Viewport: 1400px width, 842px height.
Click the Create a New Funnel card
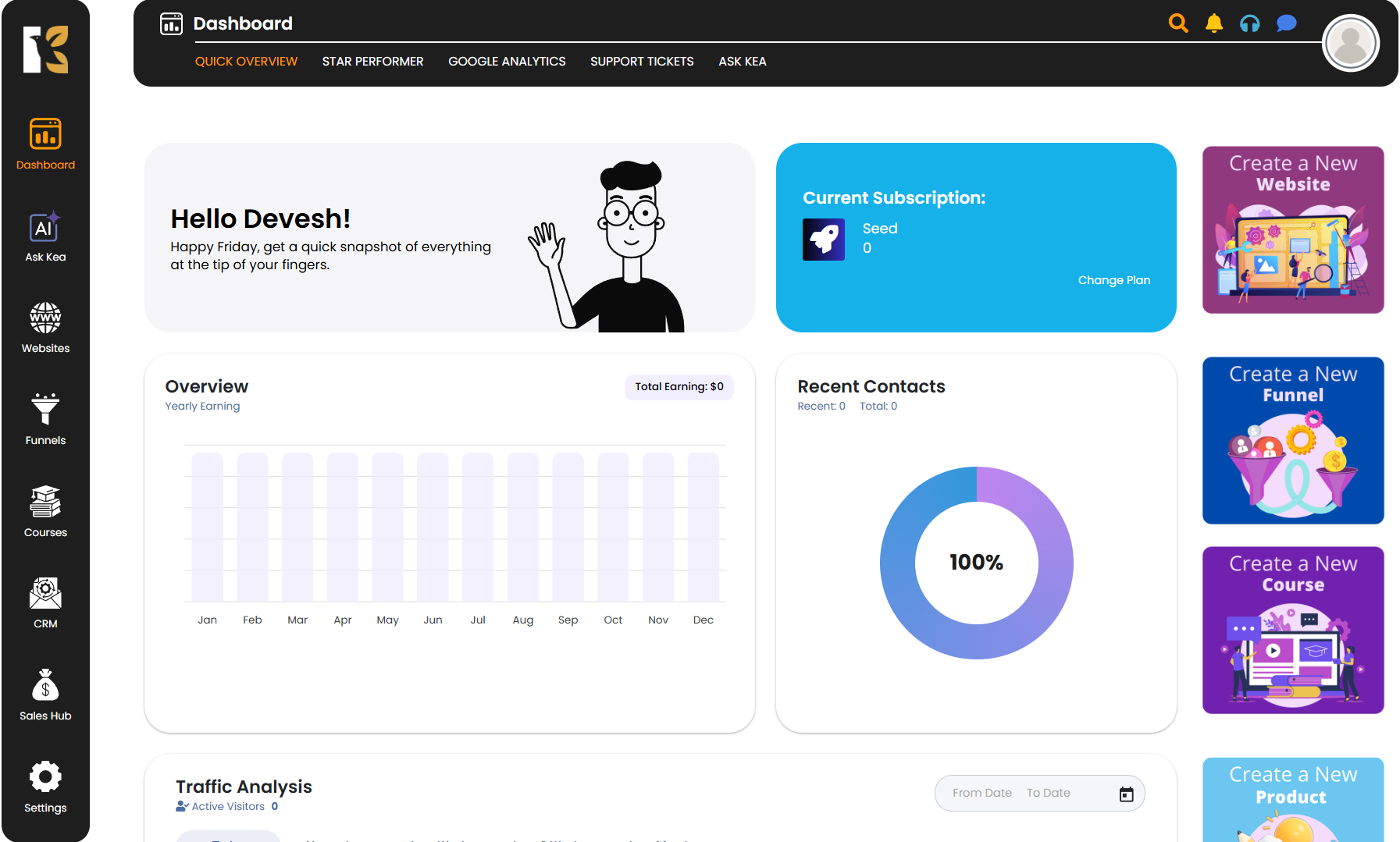pos(1293,441)
